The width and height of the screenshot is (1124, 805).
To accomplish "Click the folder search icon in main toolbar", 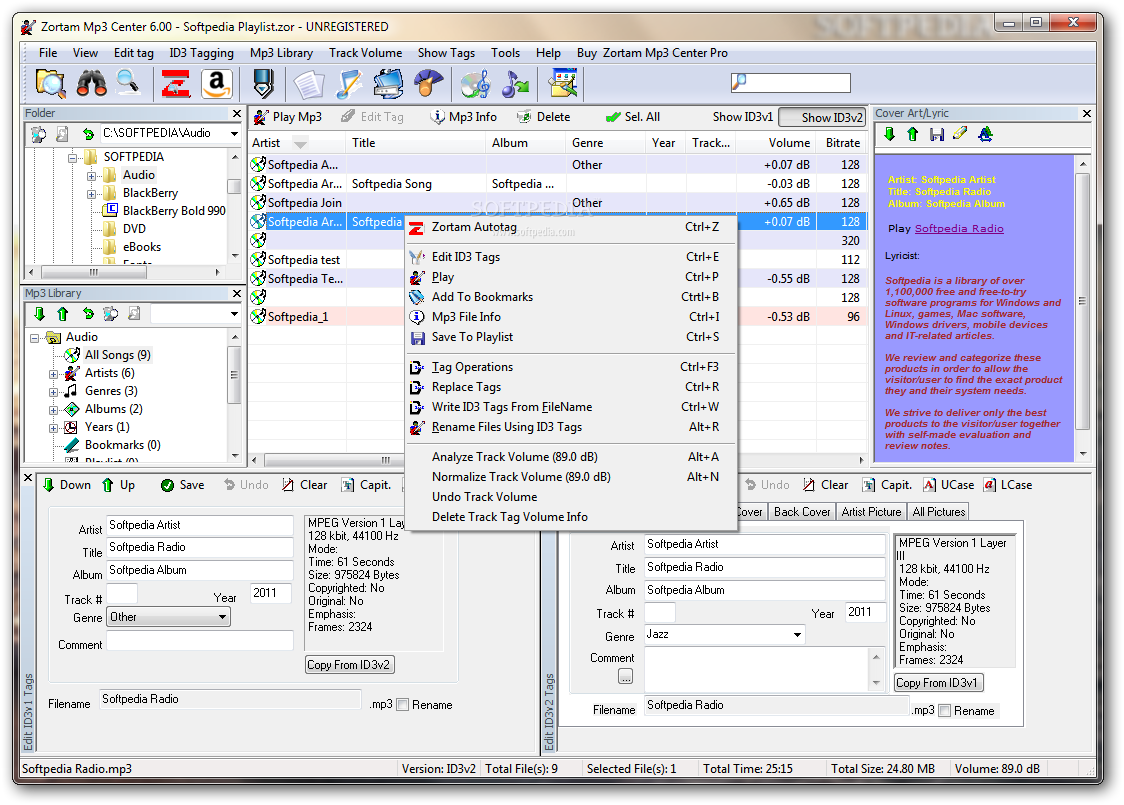I will pos(50,84).
